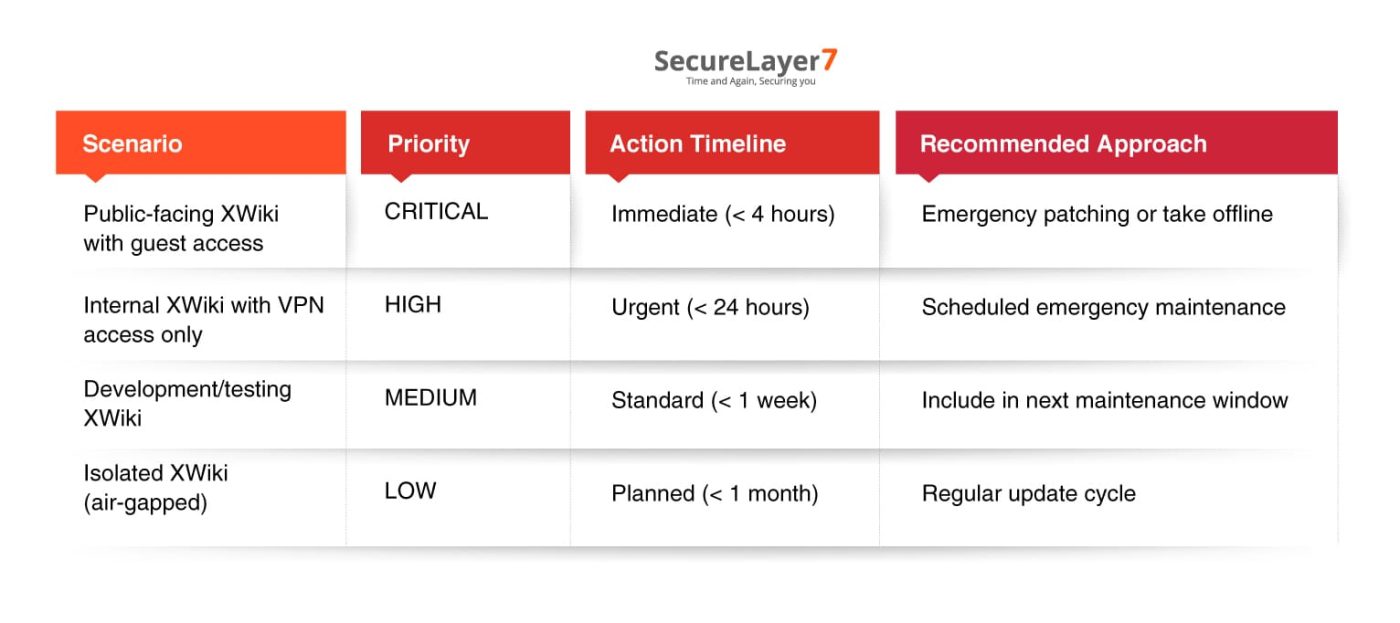Click the Recommended Approach column header
This screenshot has height=623, width=1400.
(x=1062, y=143)
